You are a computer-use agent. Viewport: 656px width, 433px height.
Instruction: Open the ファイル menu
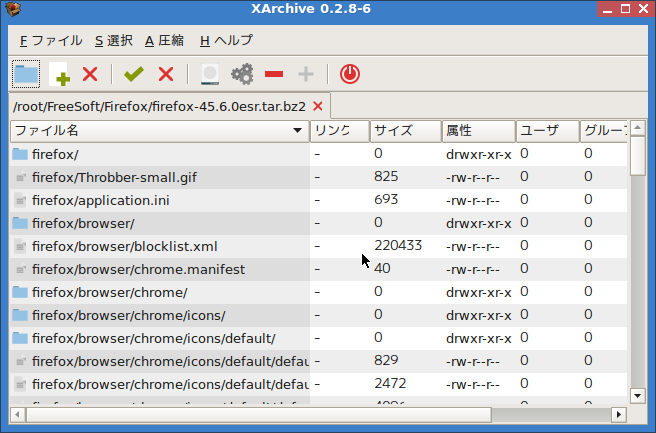(51, 41)
